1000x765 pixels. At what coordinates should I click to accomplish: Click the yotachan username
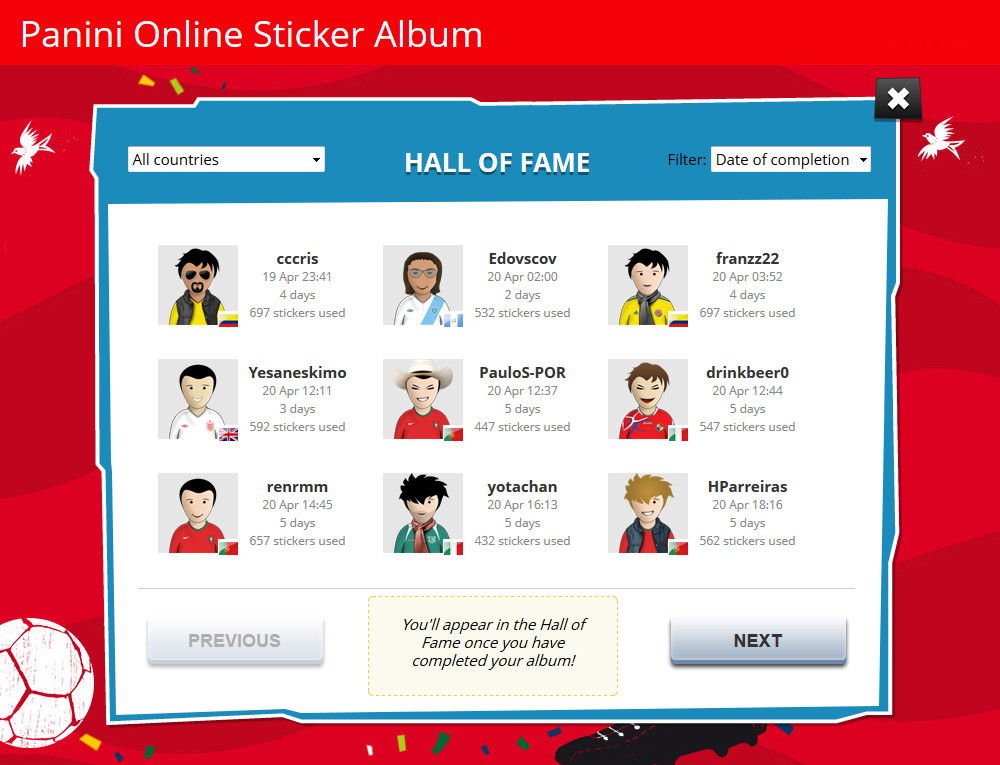pyautogui.click(x=522, y=486)
